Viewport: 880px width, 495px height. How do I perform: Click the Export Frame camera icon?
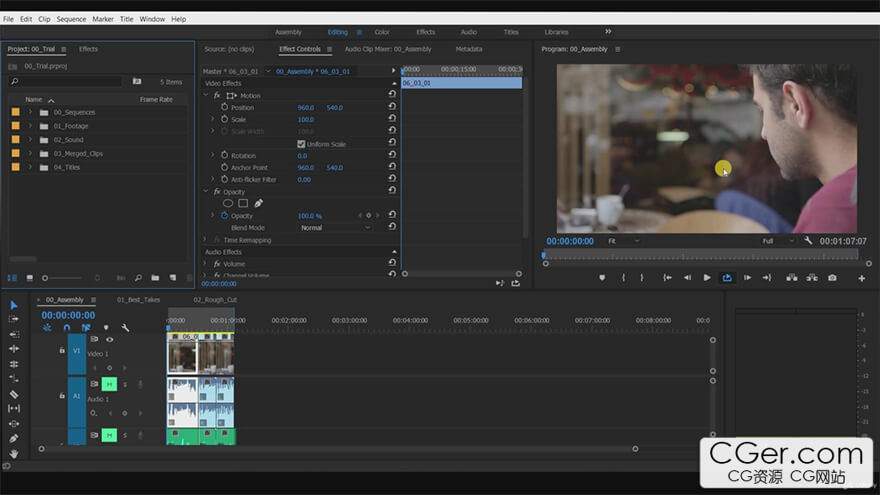[x=832, y=278]
